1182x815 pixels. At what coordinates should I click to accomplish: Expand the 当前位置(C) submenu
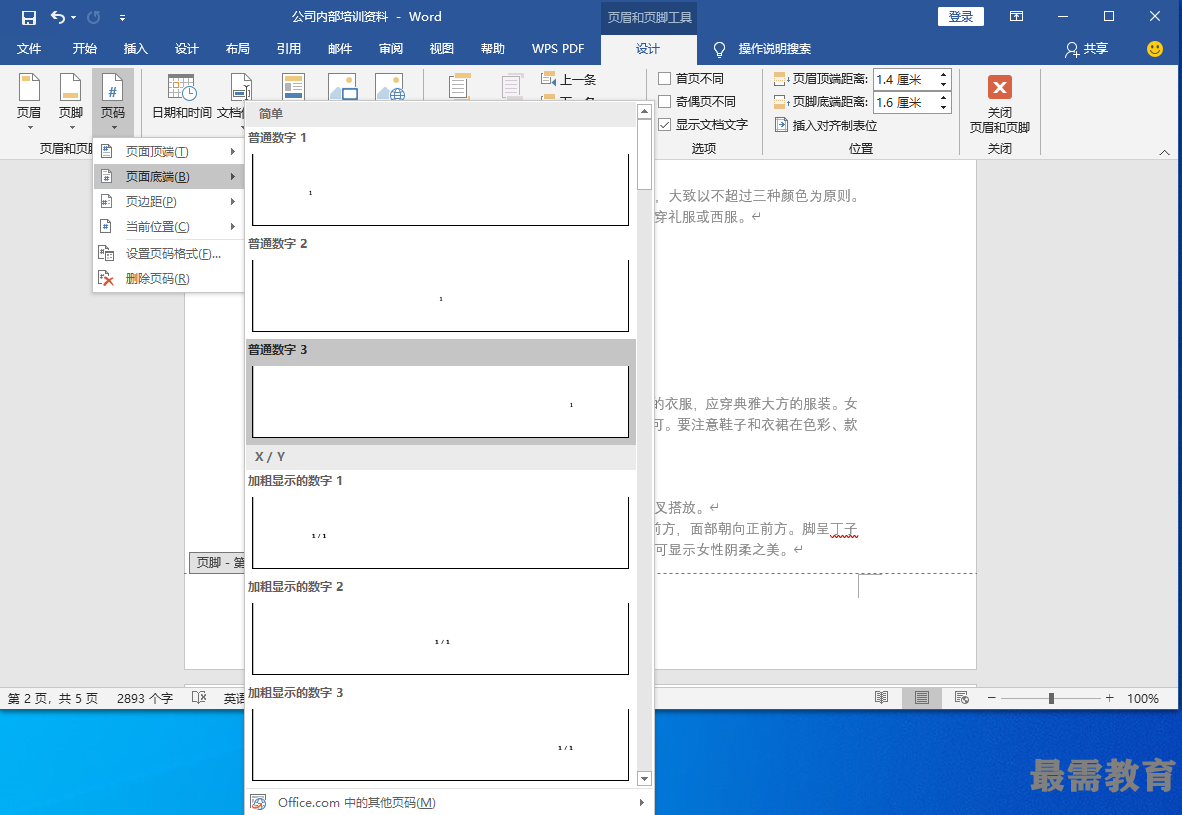[x=168, y=226]
